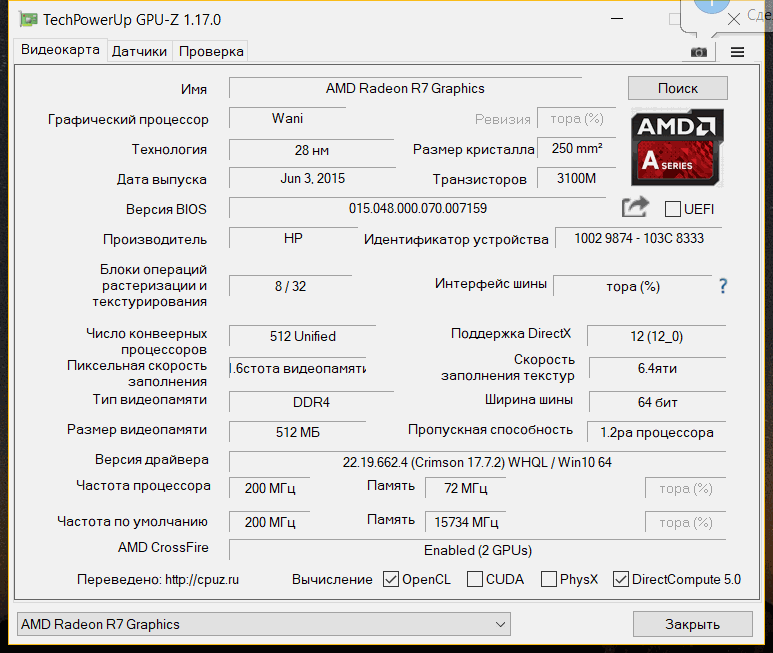Switch to the Проверка tab
Image resolution: width=773 pixels, height=653 pixels.
211,51
